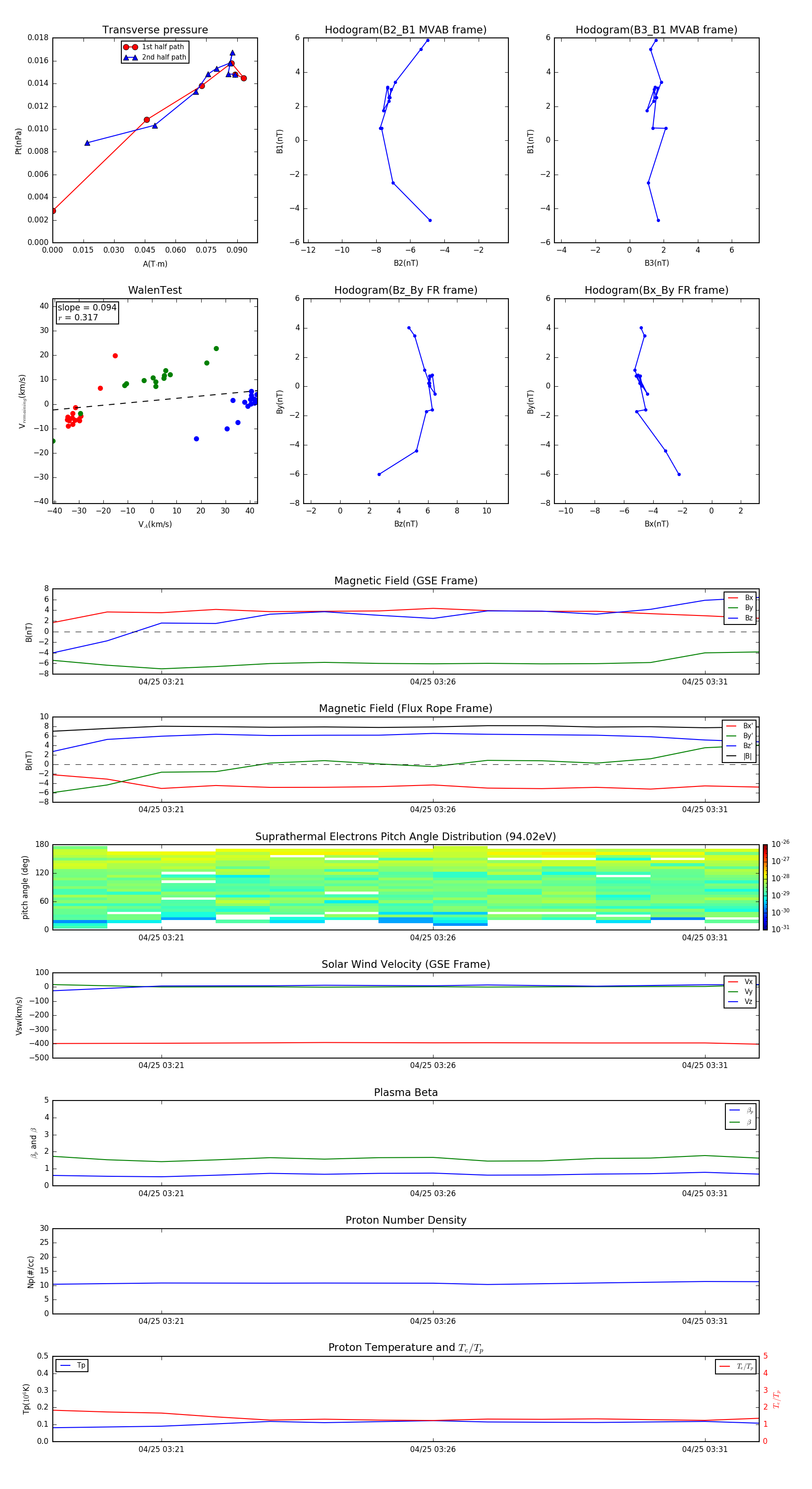
Task: Click the "Np(#/cc)" y-axis label
Action: [x=31, y=1272]
